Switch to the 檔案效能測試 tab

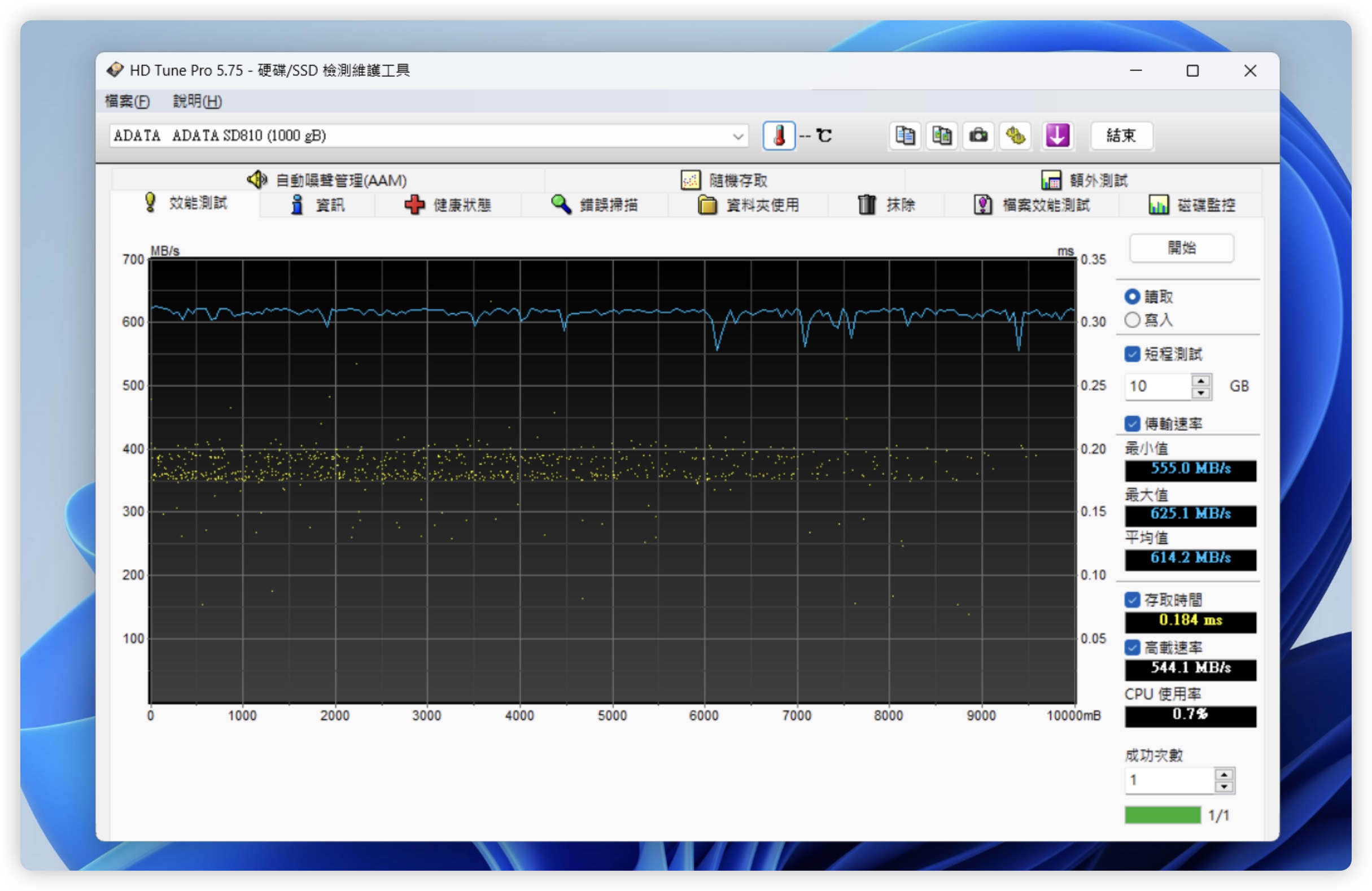click(x=1032, y=205)
